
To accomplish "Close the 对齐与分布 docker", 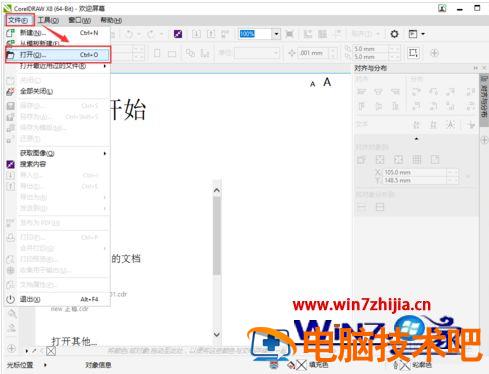I will pos(484,68).
